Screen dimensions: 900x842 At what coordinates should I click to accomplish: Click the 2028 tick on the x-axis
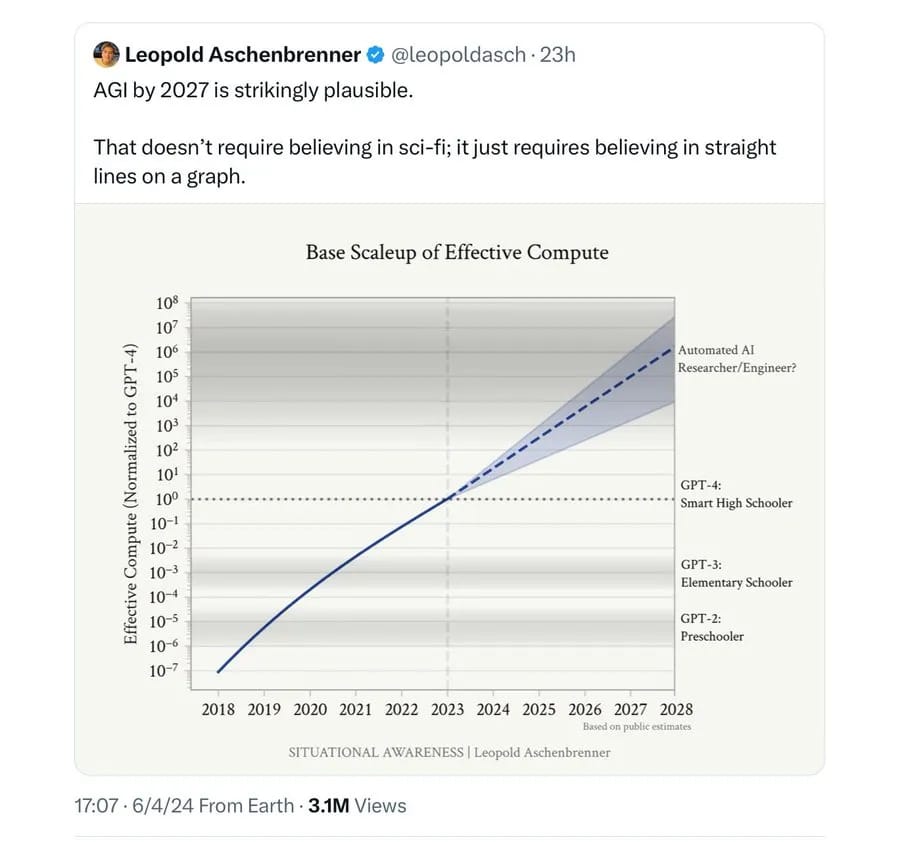pyautogui.click(x=677, y=710)
